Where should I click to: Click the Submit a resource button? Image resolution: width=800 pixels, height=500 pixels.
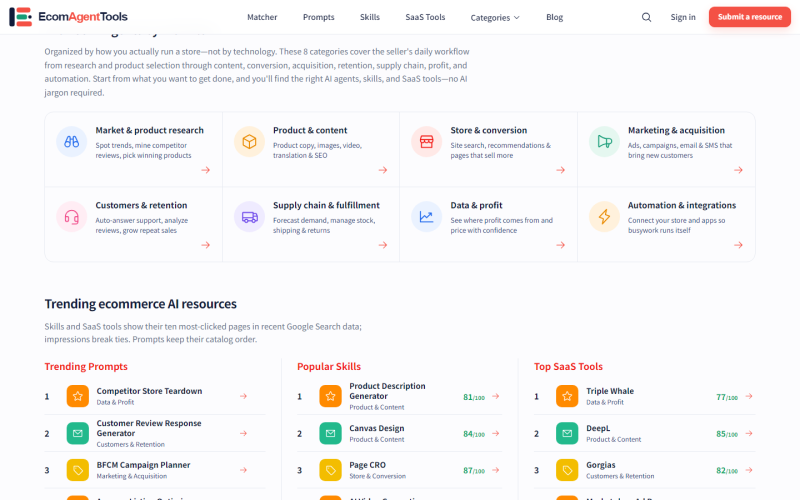(x=750, y=17)
